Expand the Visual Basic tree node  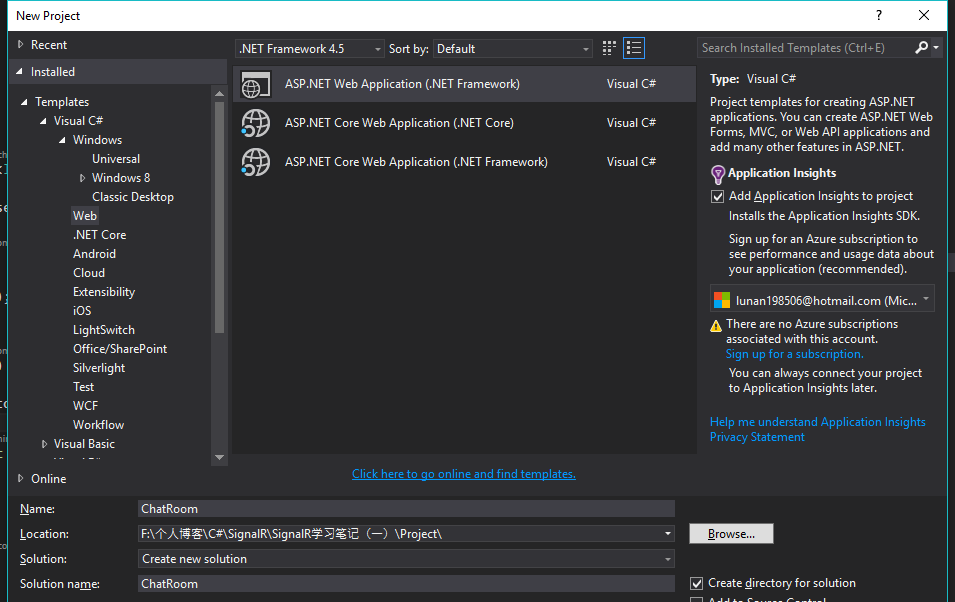click(x=44, y=444)
